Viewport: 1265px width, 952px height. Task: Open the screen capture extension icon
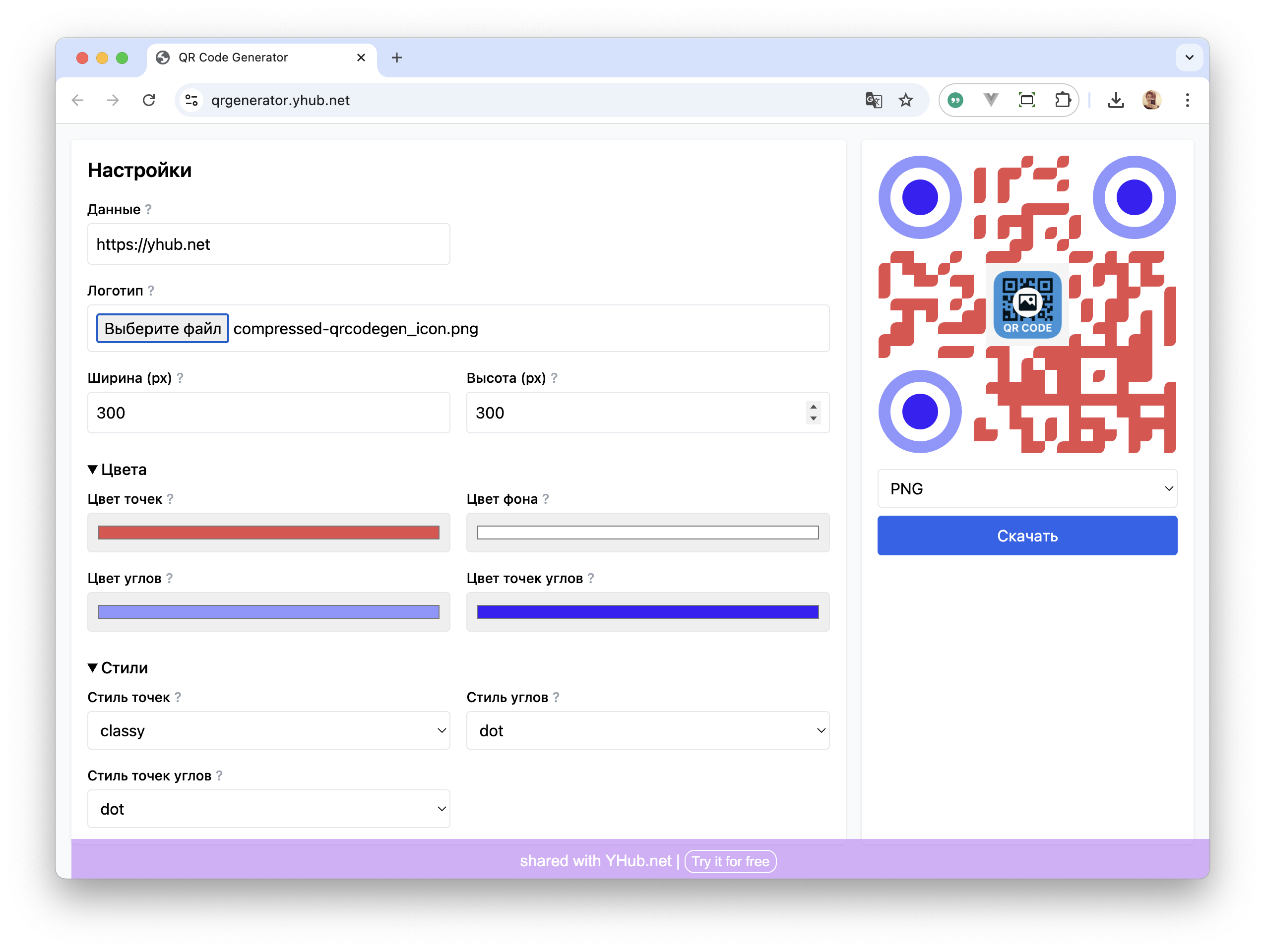pos(1027,101)
